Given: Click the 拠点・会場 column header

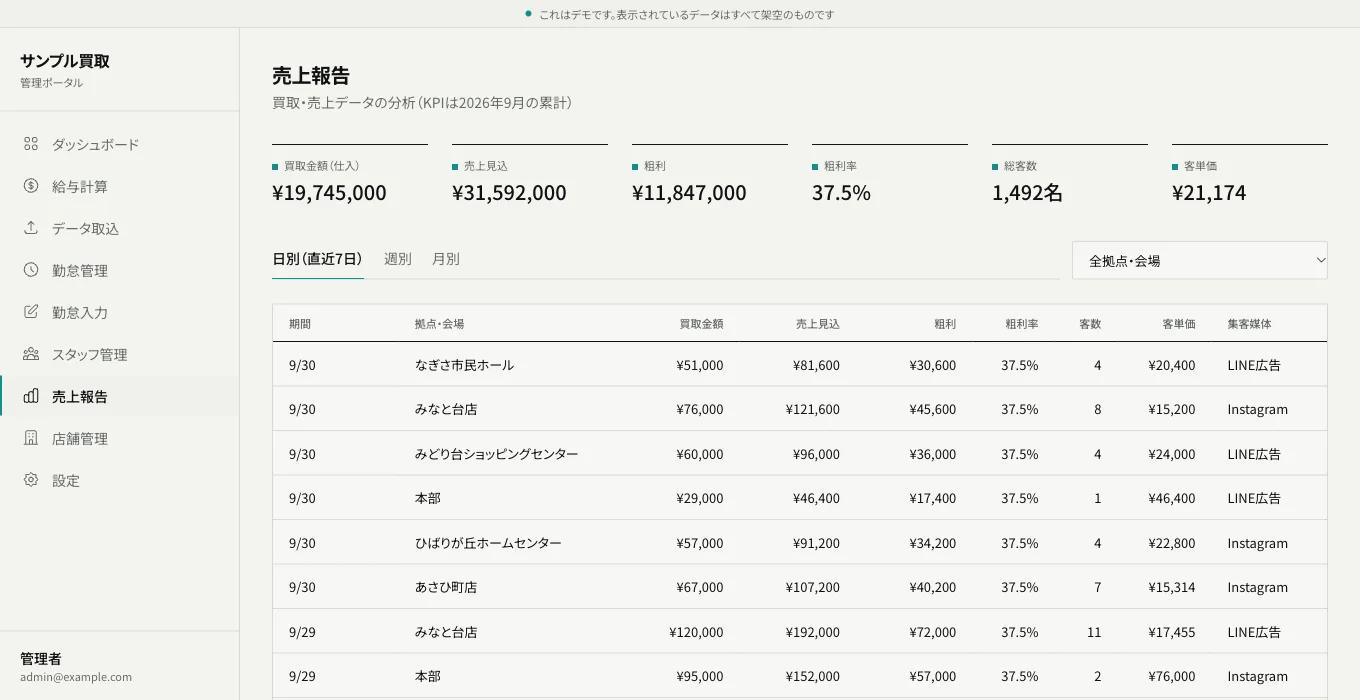Looking at the screenshot, I should tap(439, 324).
